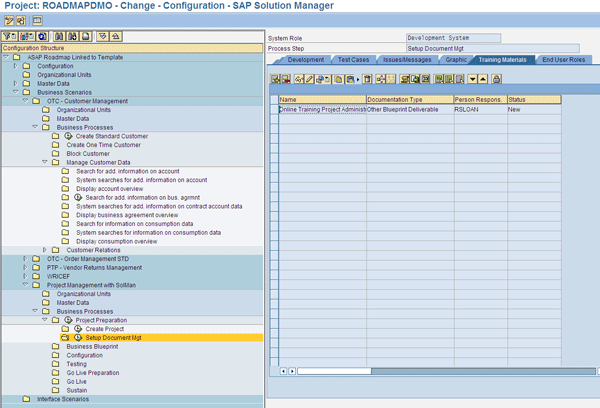Viewport: 600px width, 408px height.
Task: Expand the PTP - Vendor Returns Management node
Action: pyautogui.click(x=26, y=267)
